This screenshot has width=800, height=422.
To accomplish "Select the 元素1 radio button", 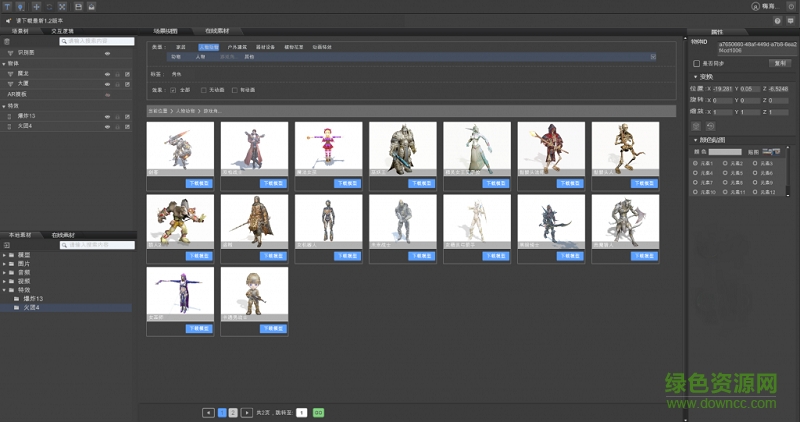I will (x=695, y=163).
